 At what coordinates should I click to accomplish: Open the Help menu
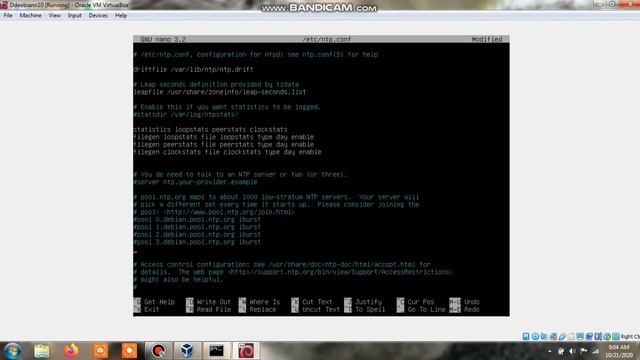121,16
